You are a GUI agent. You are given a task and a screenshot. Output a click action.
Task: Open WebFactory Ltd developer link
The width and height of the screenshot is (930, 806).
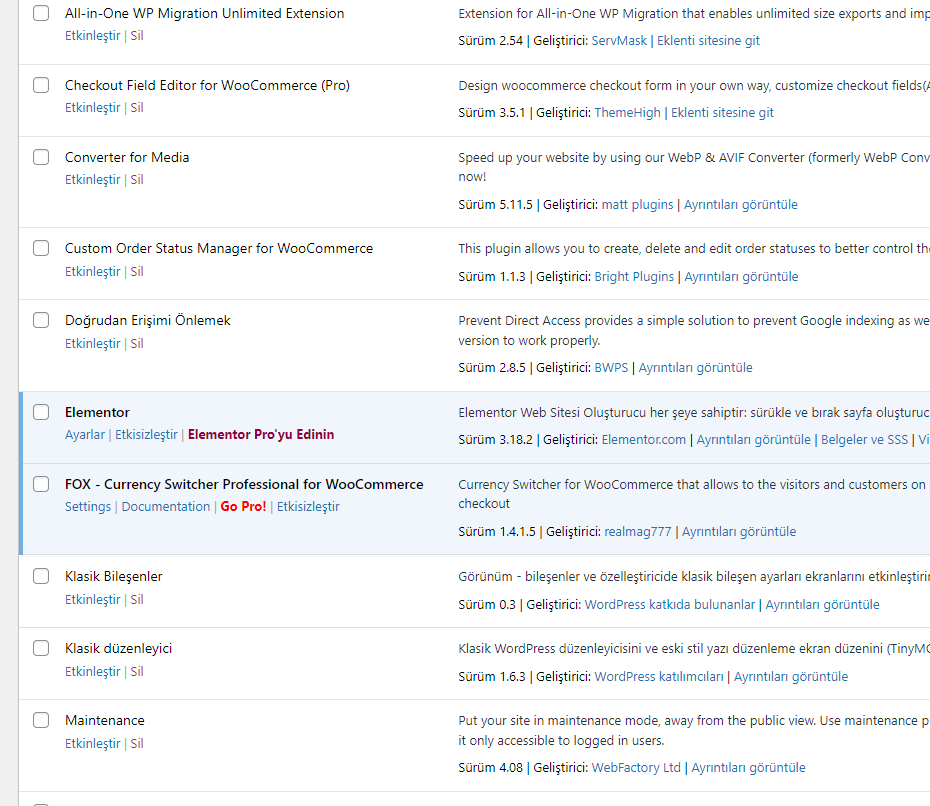[636, 767]
